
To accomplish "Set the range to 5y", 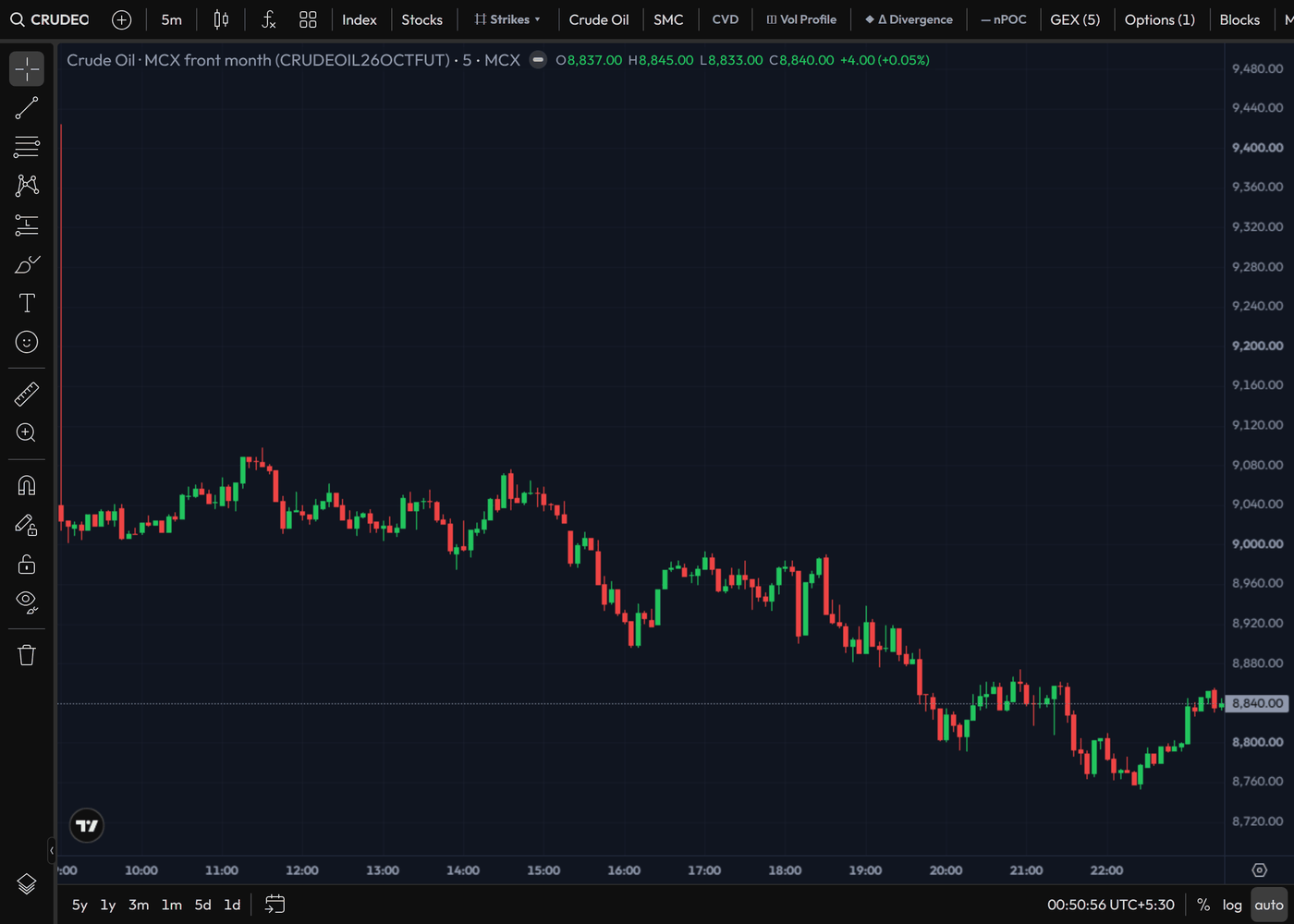I will coord(79,905).
